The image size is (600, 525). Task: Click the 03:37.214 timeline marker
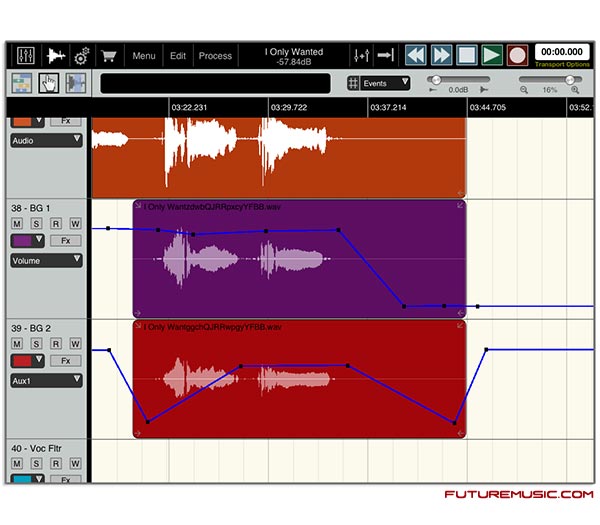tap(388, 108)
